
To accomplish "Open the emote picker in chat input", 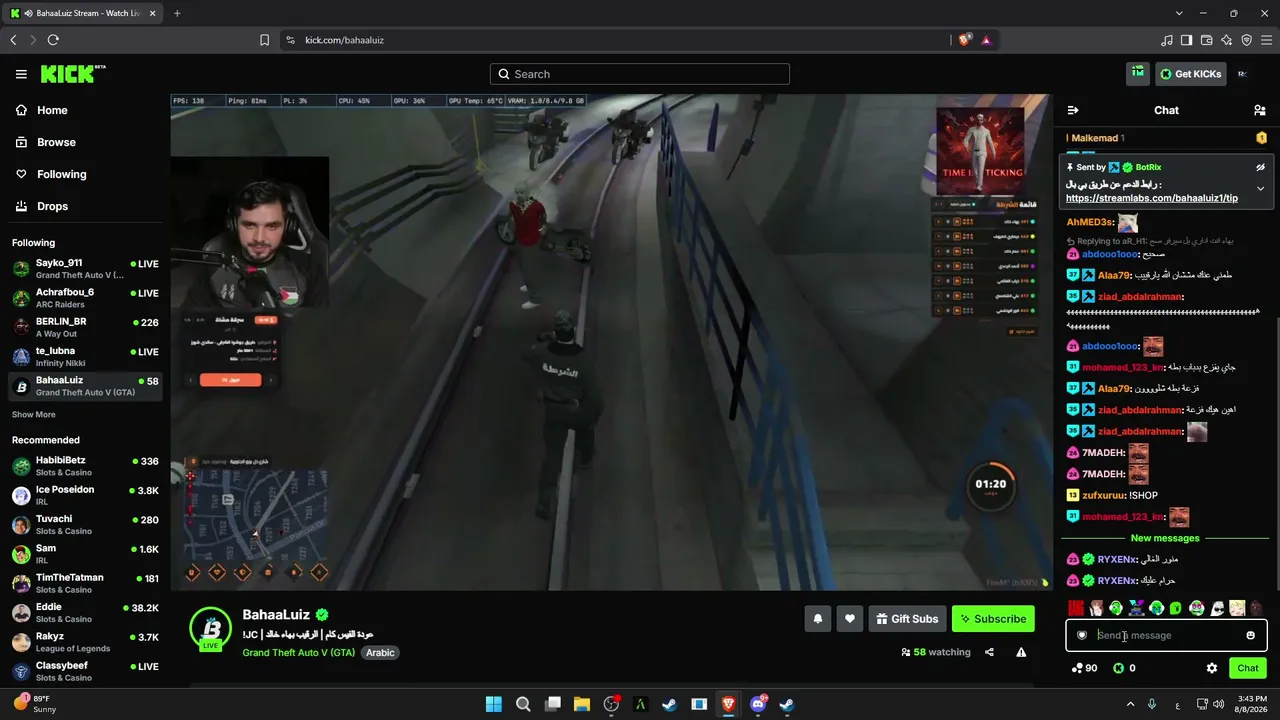I will tap(1250, 635).
